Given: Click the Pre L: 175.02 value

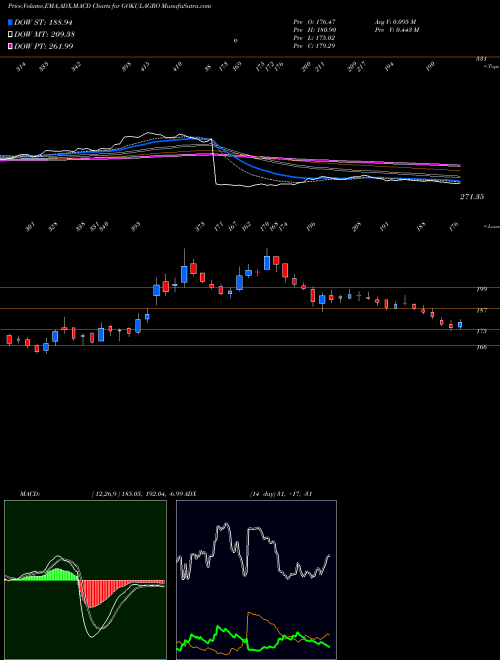Looking at the screenshot, I should pos(314,37).
